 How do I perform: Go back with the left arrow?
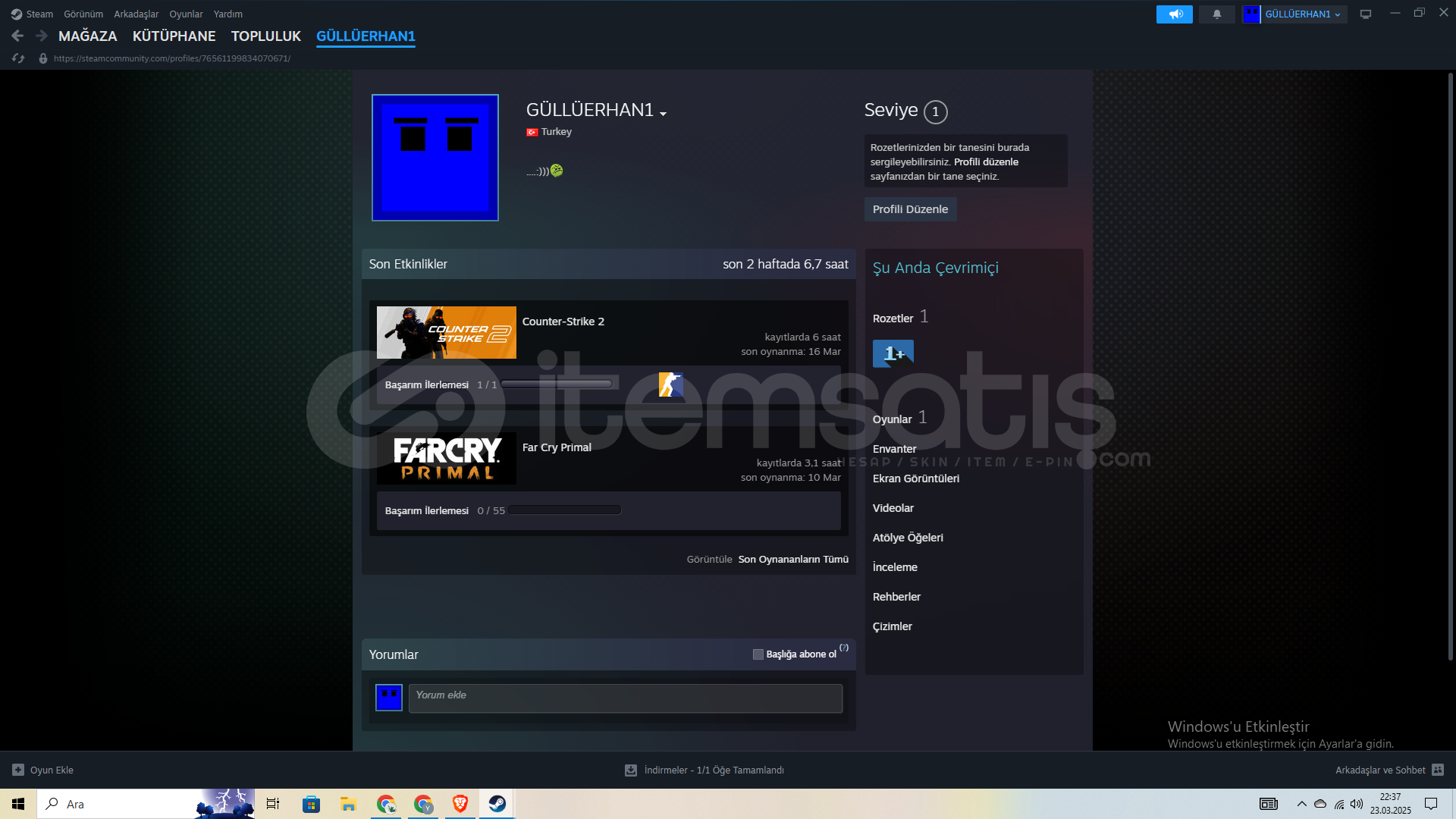coord(17,36)
